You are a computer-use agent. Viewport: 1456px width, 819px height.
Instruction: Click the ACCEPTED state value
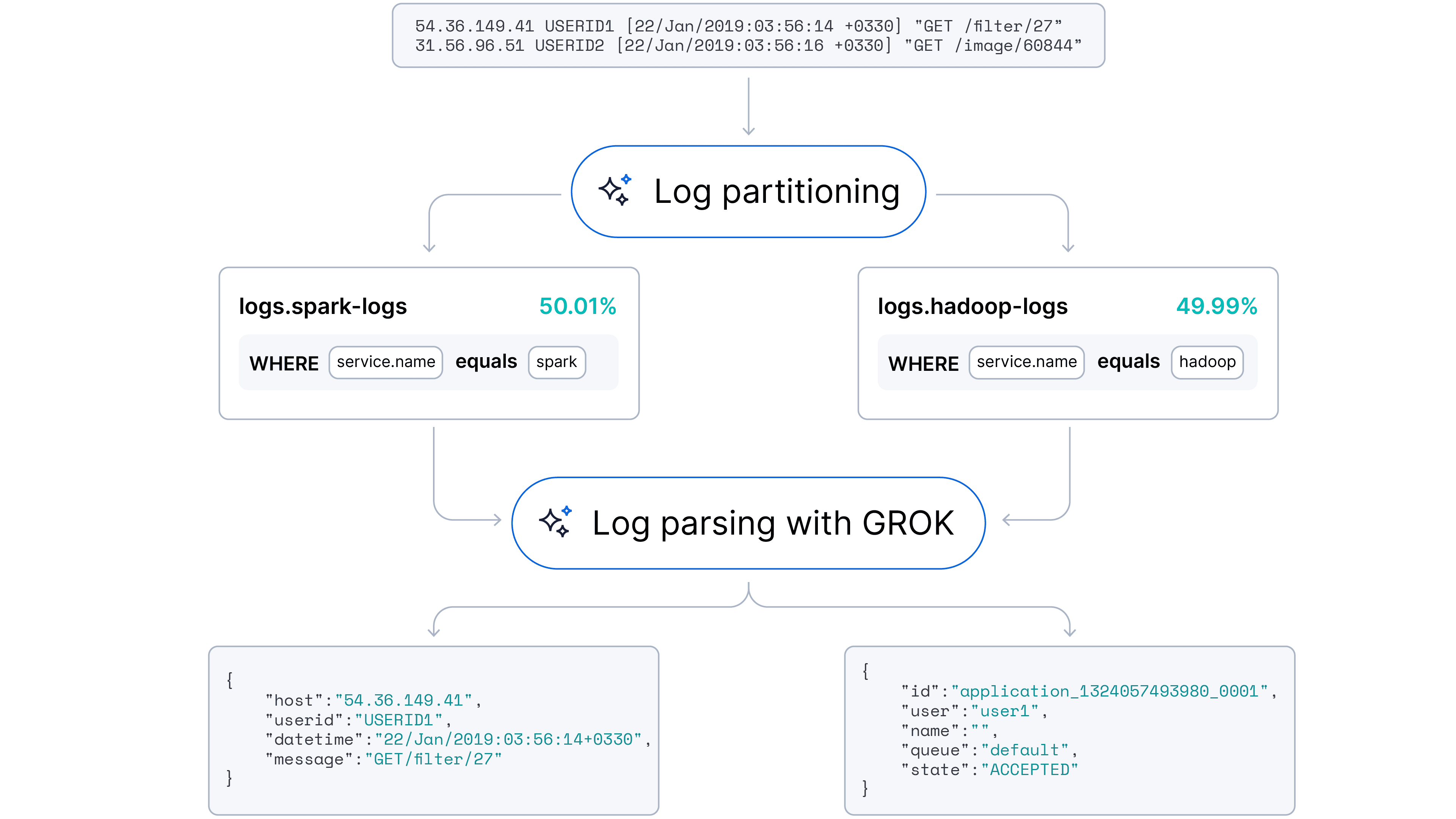[x=1029, y=770]
